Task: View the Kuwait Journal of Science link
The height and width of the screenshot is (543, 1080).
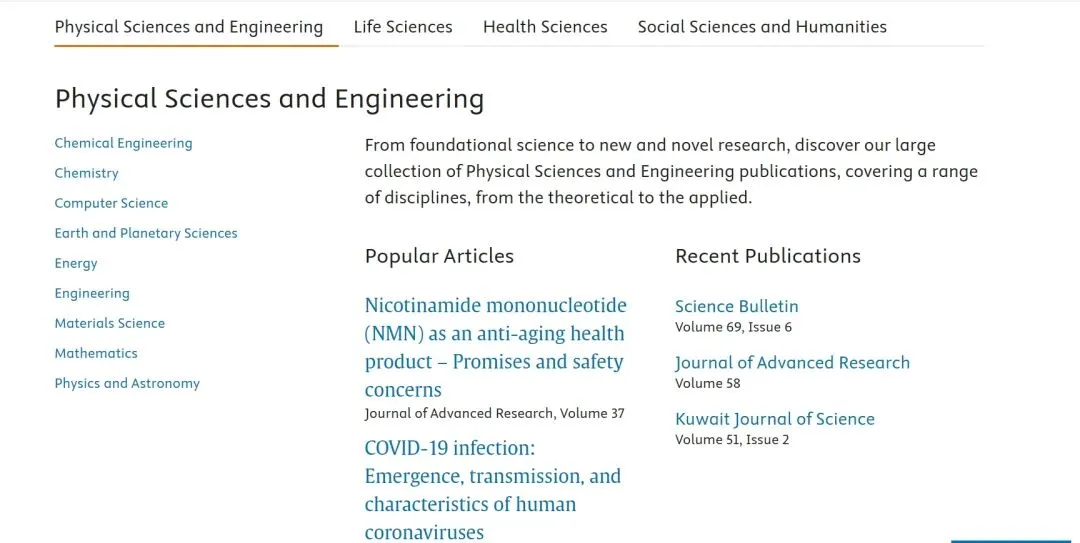Action: tap(774, 420)
